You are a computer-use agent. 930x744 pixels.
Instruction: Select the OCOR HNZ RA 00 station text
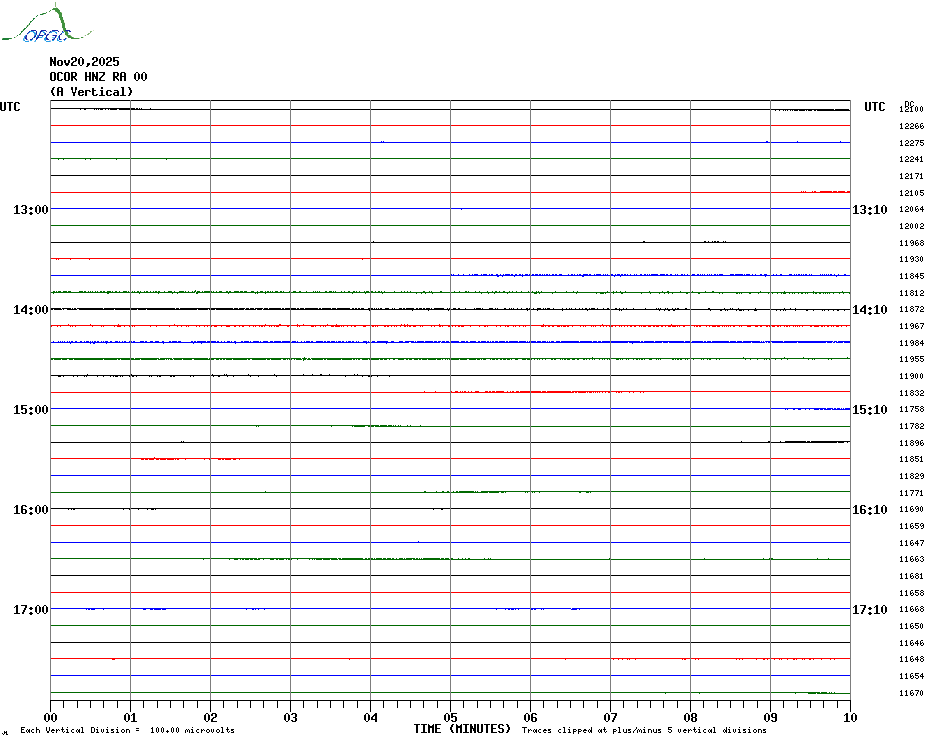click(x=98, y=77)
